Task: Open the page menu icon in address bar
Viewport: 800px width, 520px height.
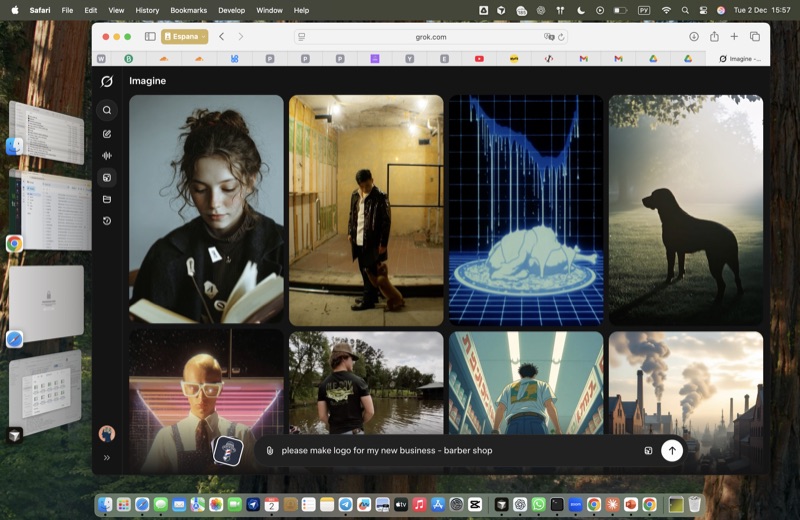Action: coord(302,37)
